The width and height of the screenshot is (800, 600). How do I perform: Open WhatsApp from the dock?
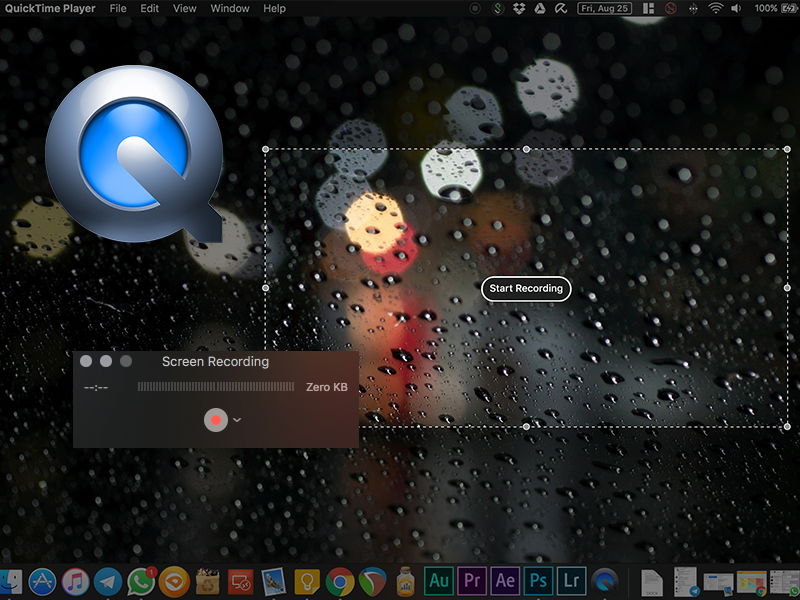click(141, 582)
